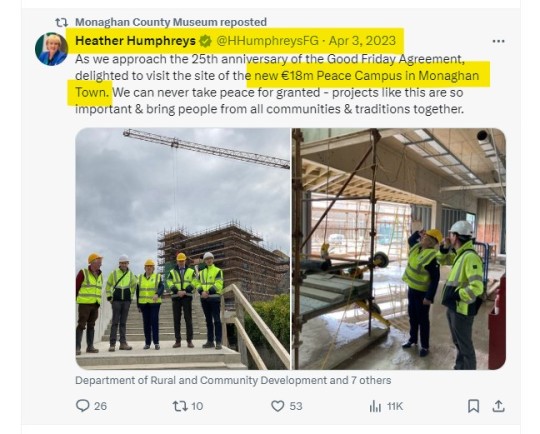The image size is (540, 434).
Task: Click 'Monaghan County Museum reposted' label
Action: click(x=171, y=22)
